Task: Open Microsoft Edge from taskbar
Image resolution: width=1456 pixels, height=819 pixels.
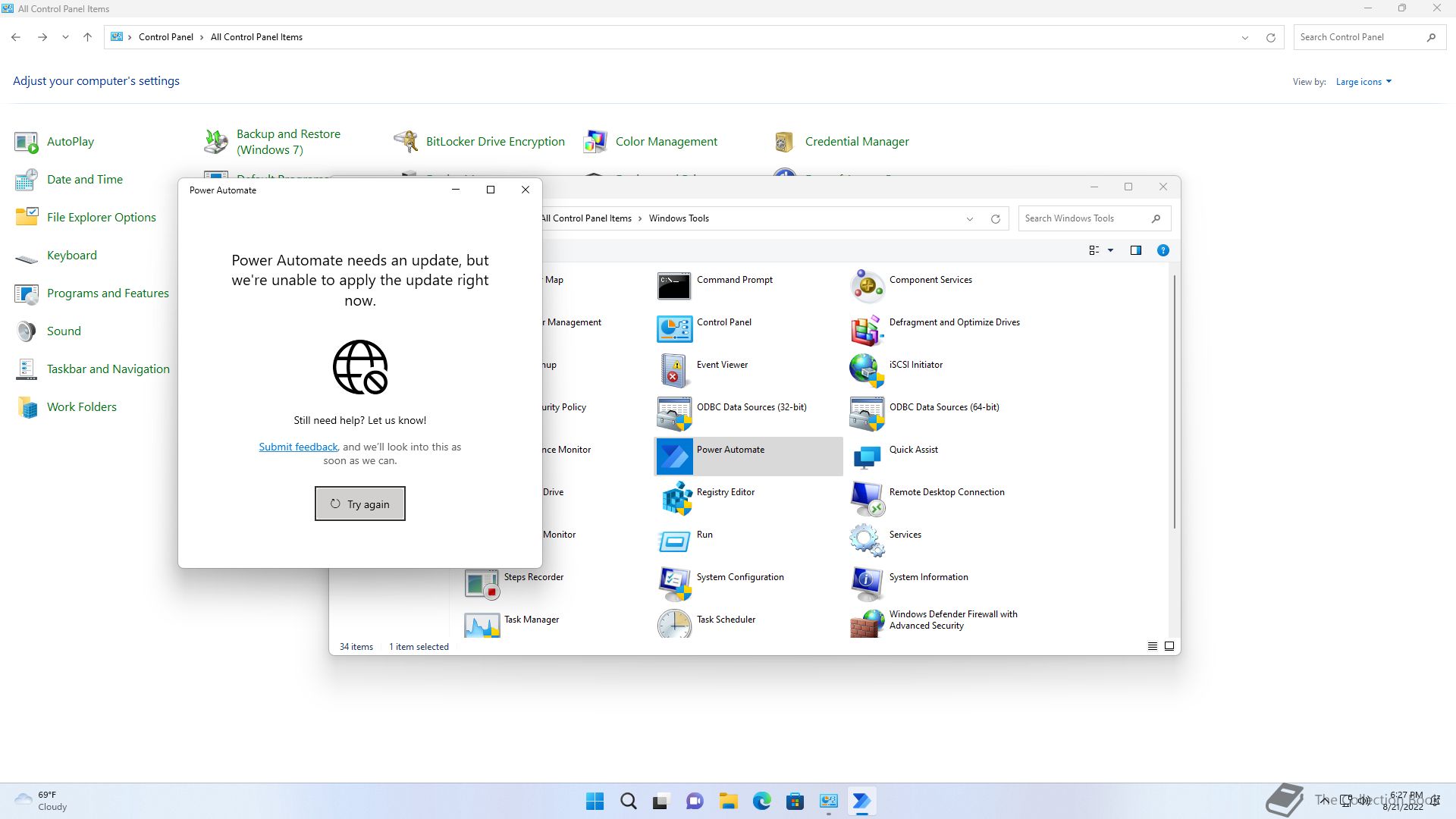Action: (761, 801)
